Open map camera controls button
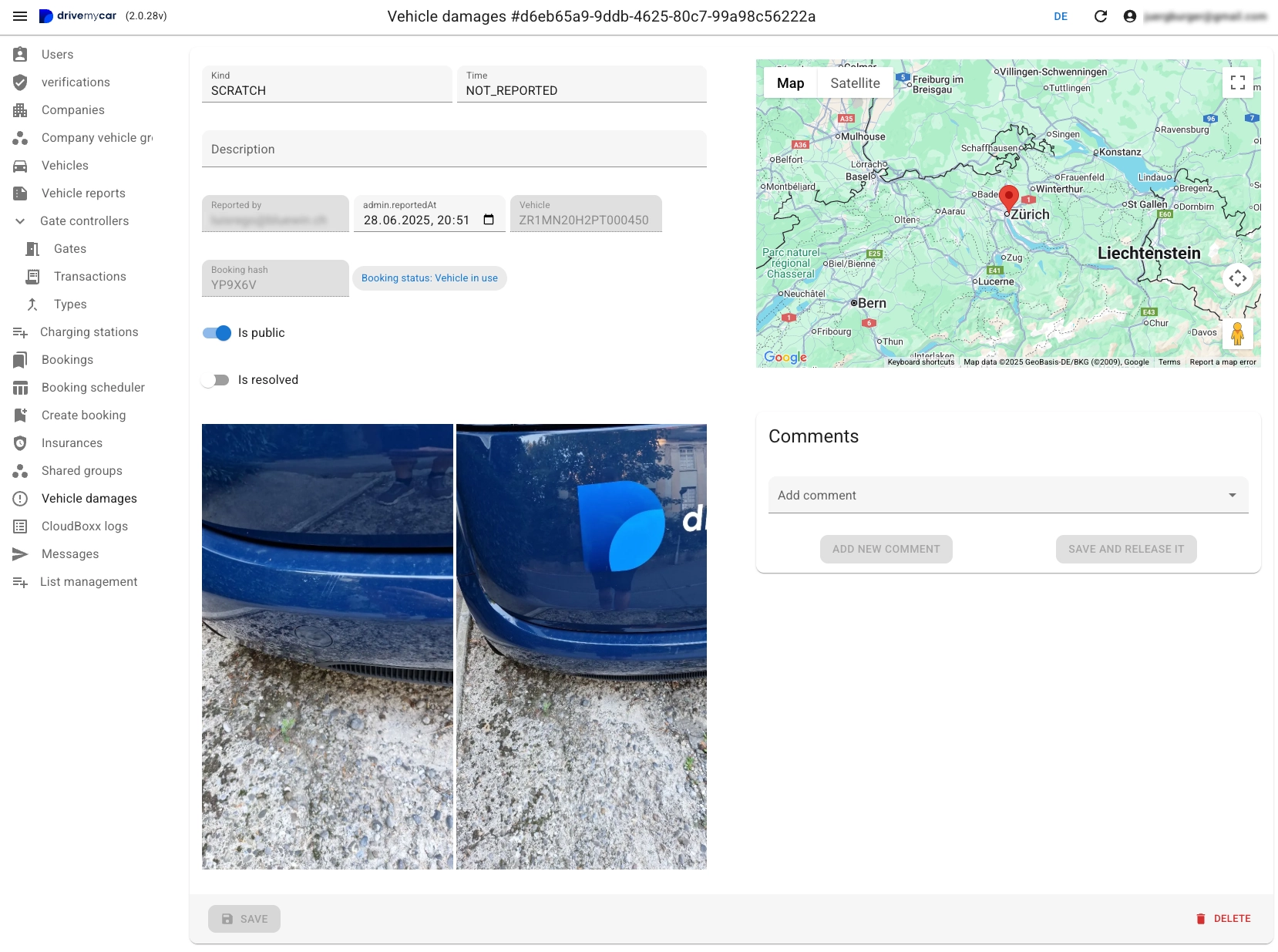Viewport: 1278px width, 952px height. (1237, 278)
